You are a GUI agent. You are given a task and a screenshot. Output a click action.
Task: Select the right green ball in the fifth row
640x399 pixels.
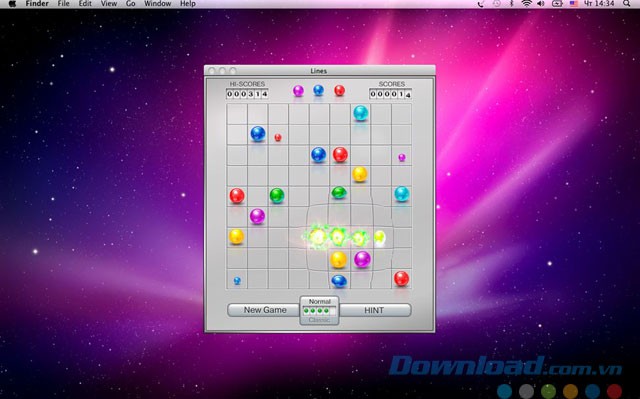[339, 192]
